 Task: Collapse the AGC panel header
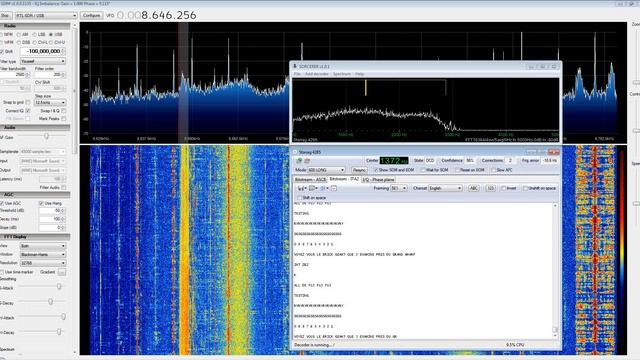tap(35, 195)
